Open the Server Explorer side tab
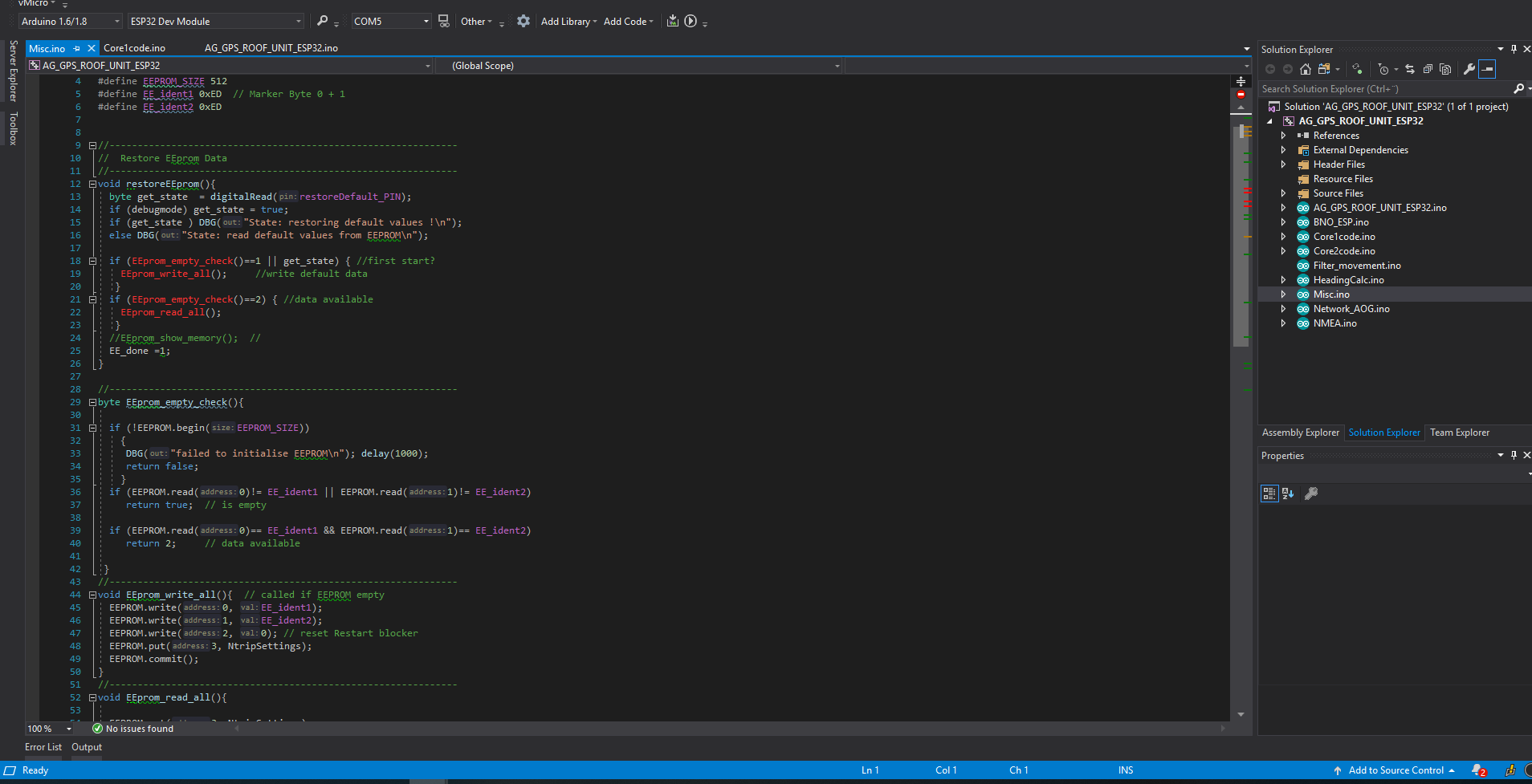1532x784 pixels. 13,71
